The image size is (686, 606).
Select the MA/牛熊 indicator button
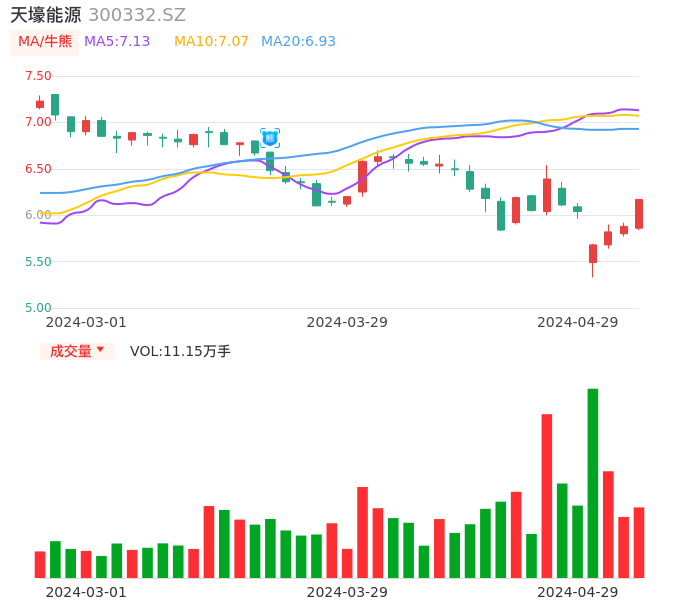tap(45, 42)
